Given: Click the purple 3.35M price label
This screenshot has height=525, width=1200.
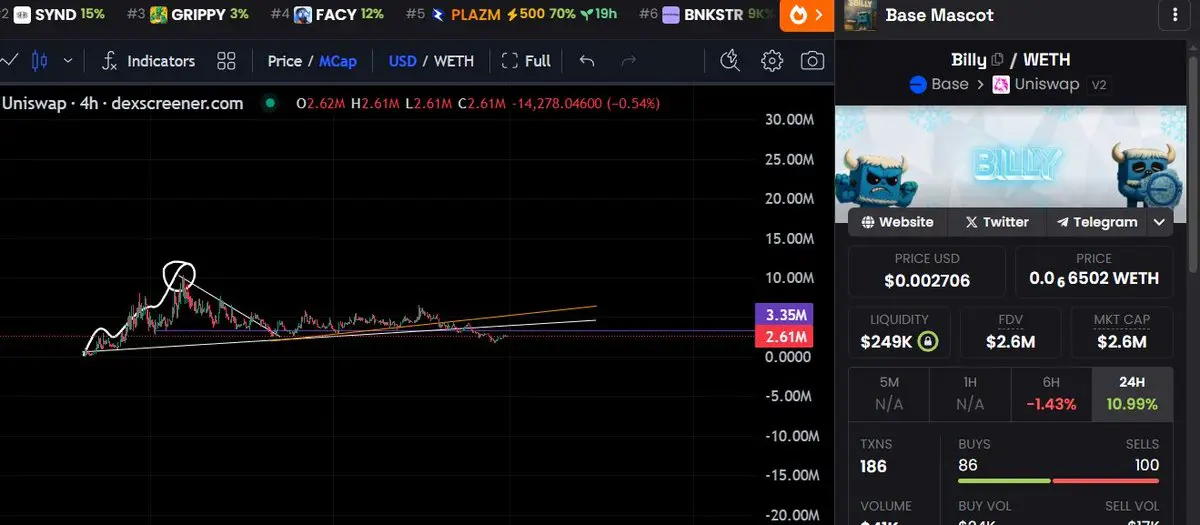Looking at the screenshot, I should pyautogui.click(x=785, y=315).
